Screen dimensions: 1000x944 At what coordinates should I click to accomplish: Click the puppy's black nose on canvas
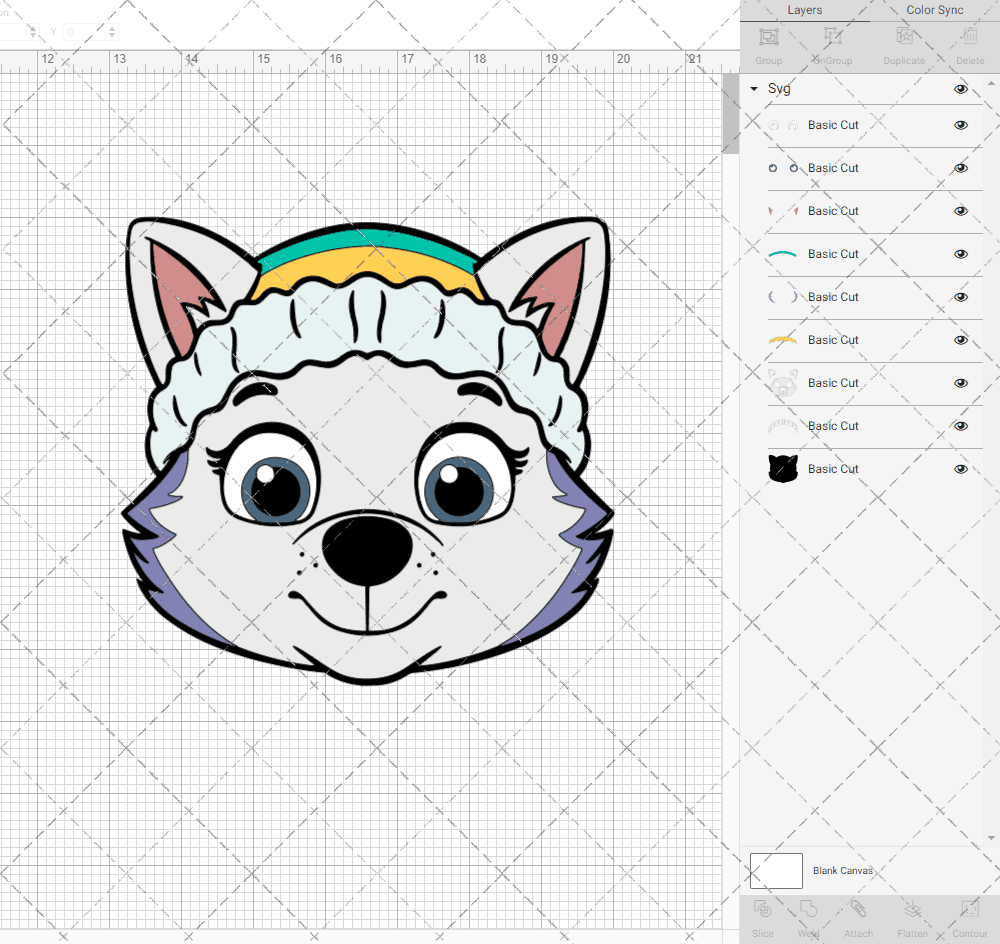pos(367,550)
